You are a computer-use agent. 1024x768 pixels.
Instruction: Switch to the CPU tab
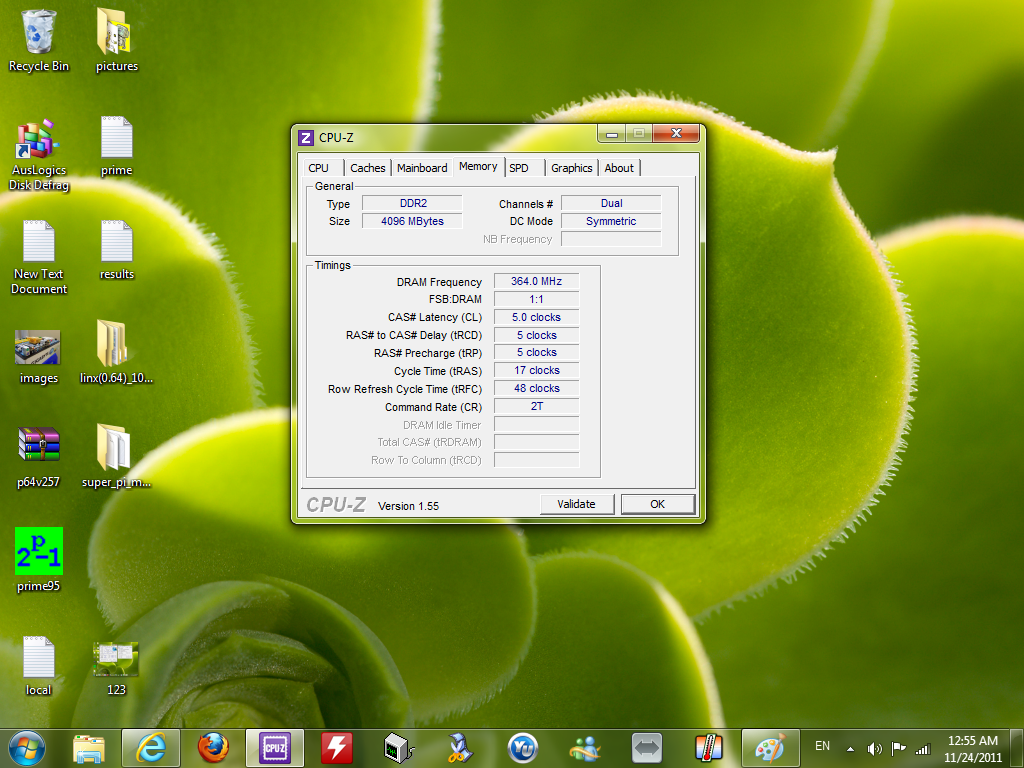319,168
